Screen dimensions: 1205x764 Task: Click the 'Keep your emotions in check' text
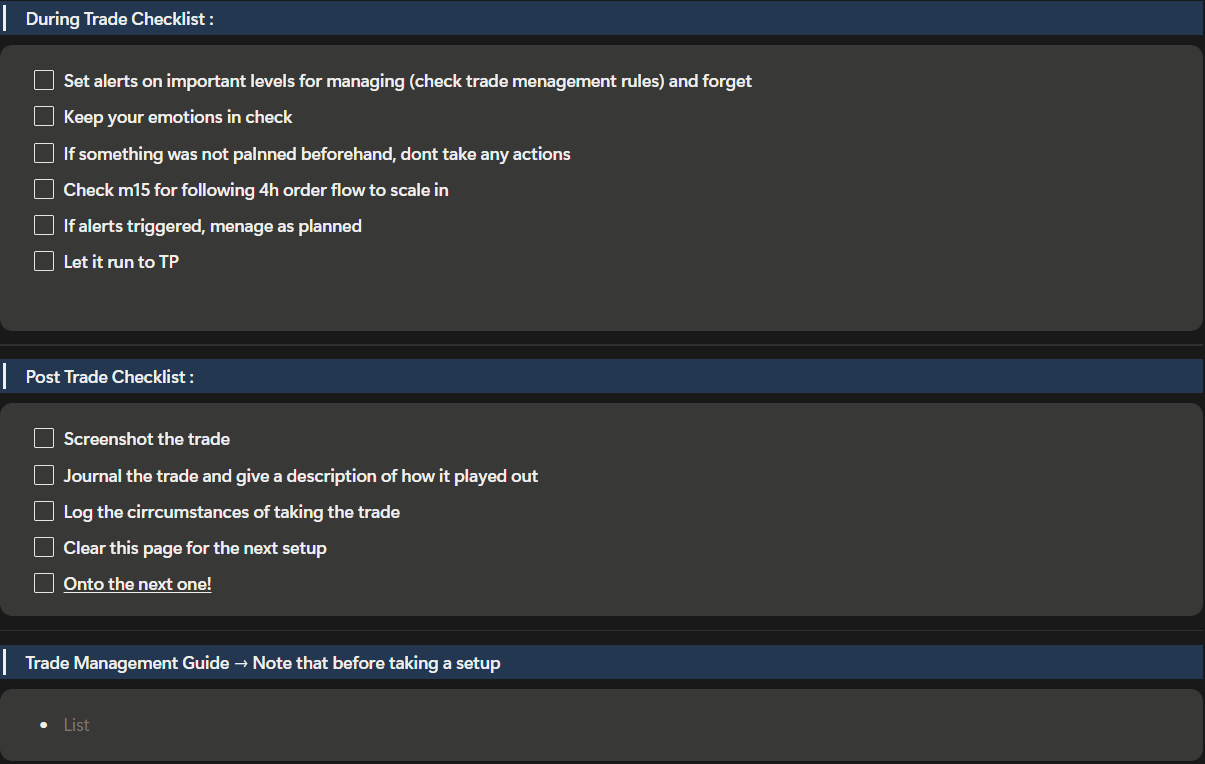(x=178, y=117)
